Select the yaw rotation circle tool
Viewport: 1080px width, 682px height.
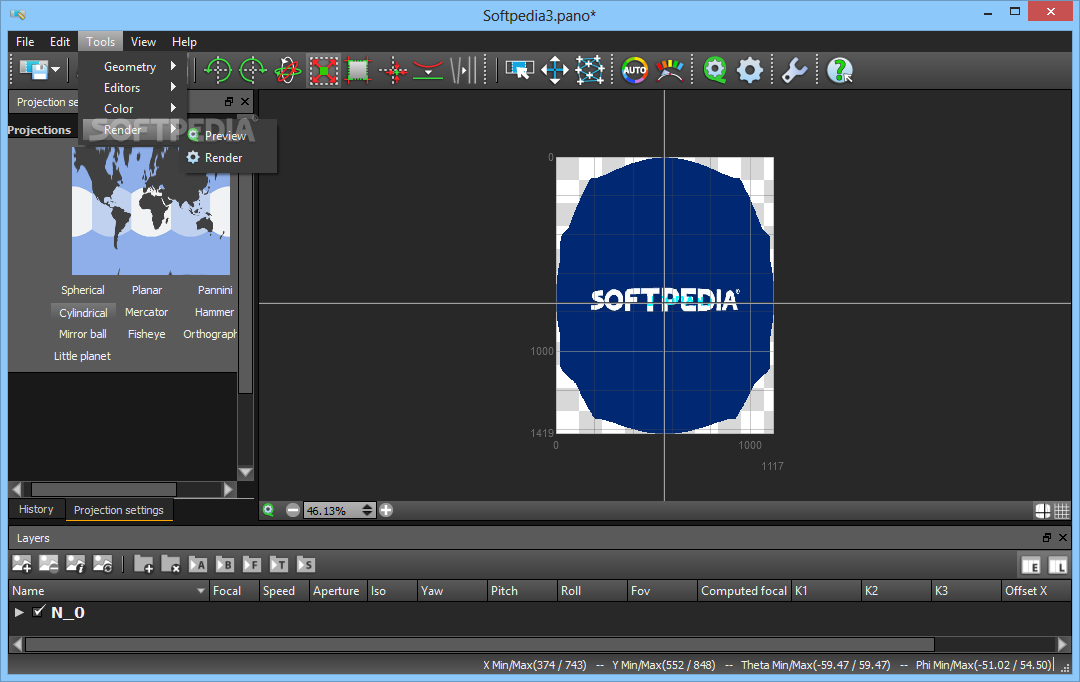(x=218, y=70)
